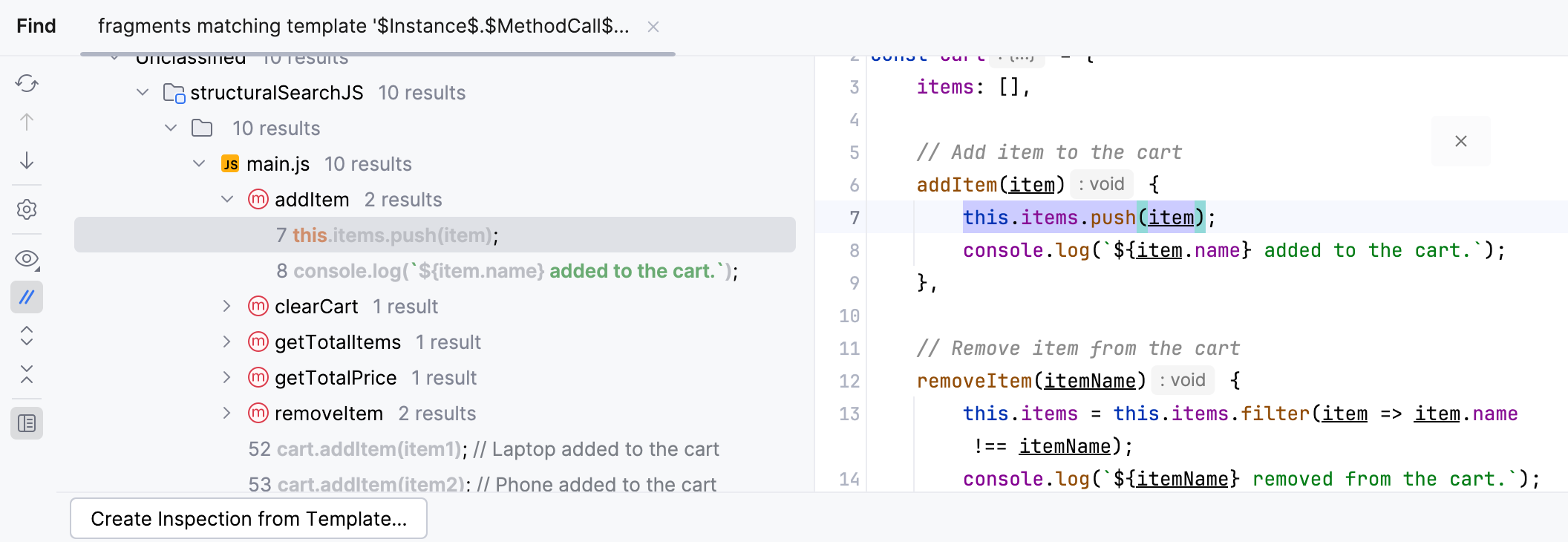Open the Find settings gear
Screen dimensions: 1568x542
coord(27,209)
